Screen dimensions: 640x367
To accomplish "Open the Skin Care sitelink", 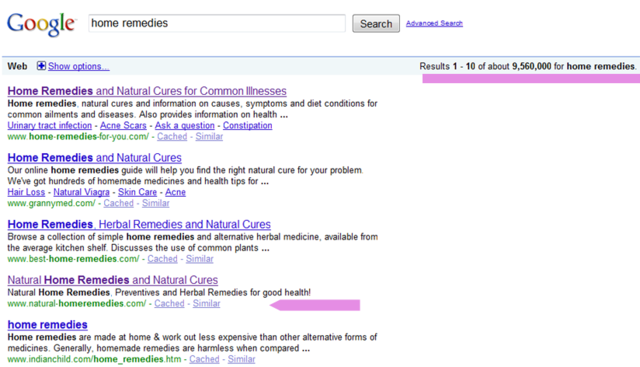I will pyautogui.click(x=137, y=192).
